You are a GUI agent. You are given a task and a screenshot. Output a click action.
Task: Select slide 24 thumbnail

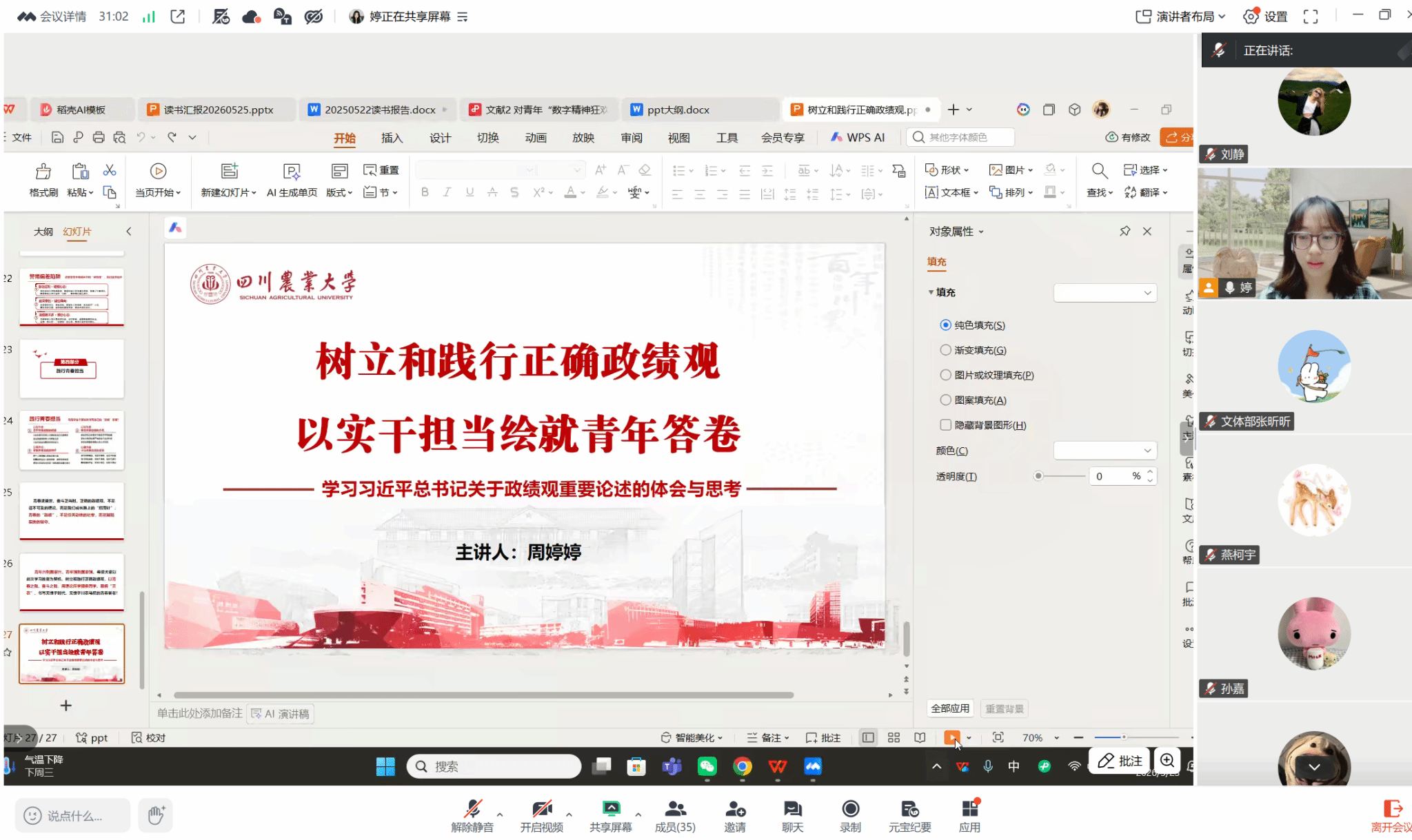(x=72, y=440)
